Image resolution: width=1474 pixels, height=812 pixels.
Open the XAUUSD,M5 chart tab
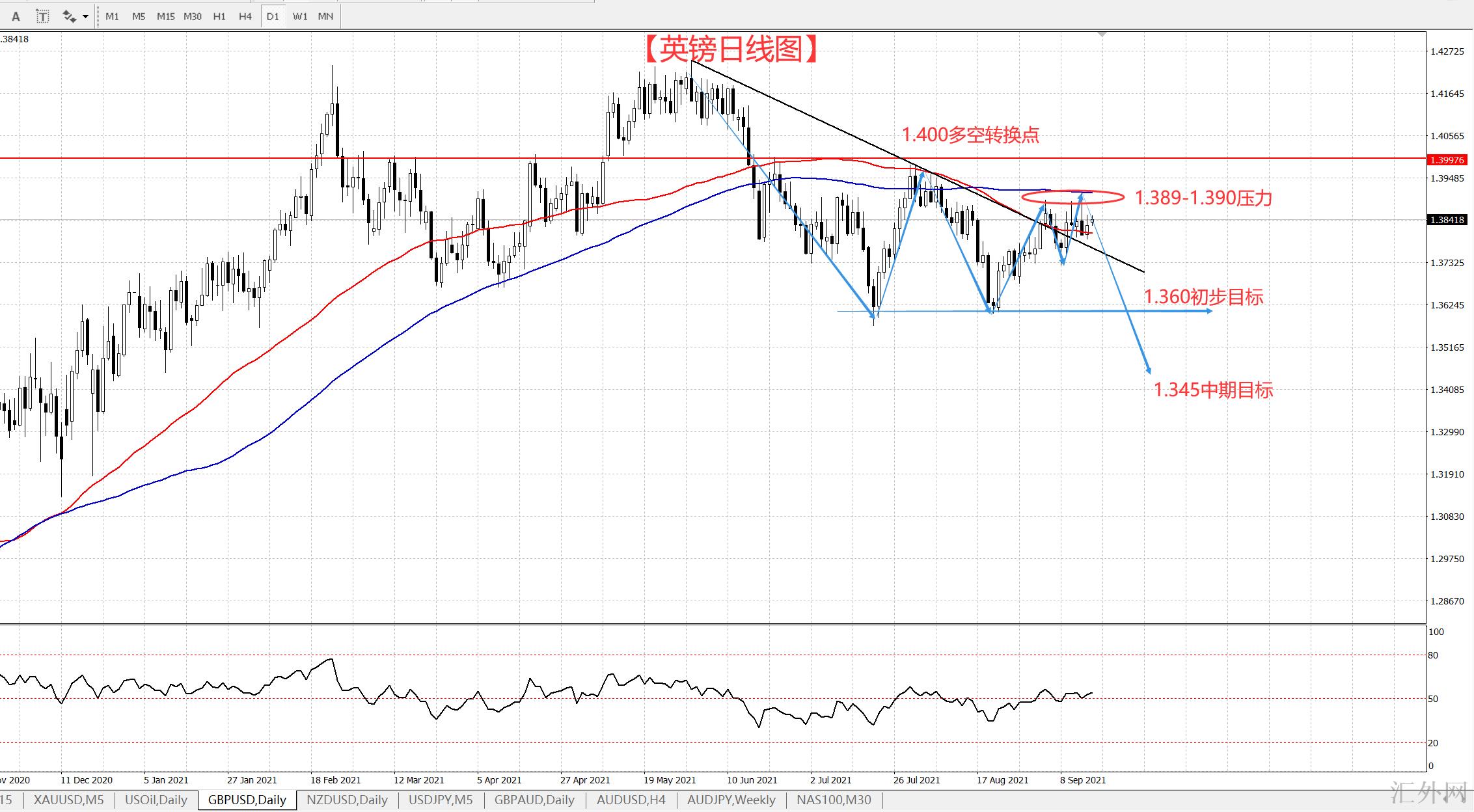click(x=68, y=800)
